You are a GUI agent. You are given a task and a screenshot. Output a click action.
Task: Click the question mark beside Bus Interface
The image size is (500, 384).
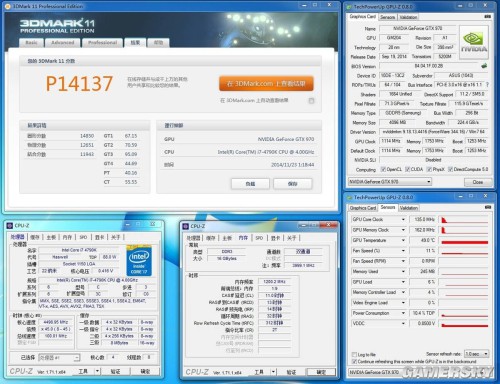(487, 85)
